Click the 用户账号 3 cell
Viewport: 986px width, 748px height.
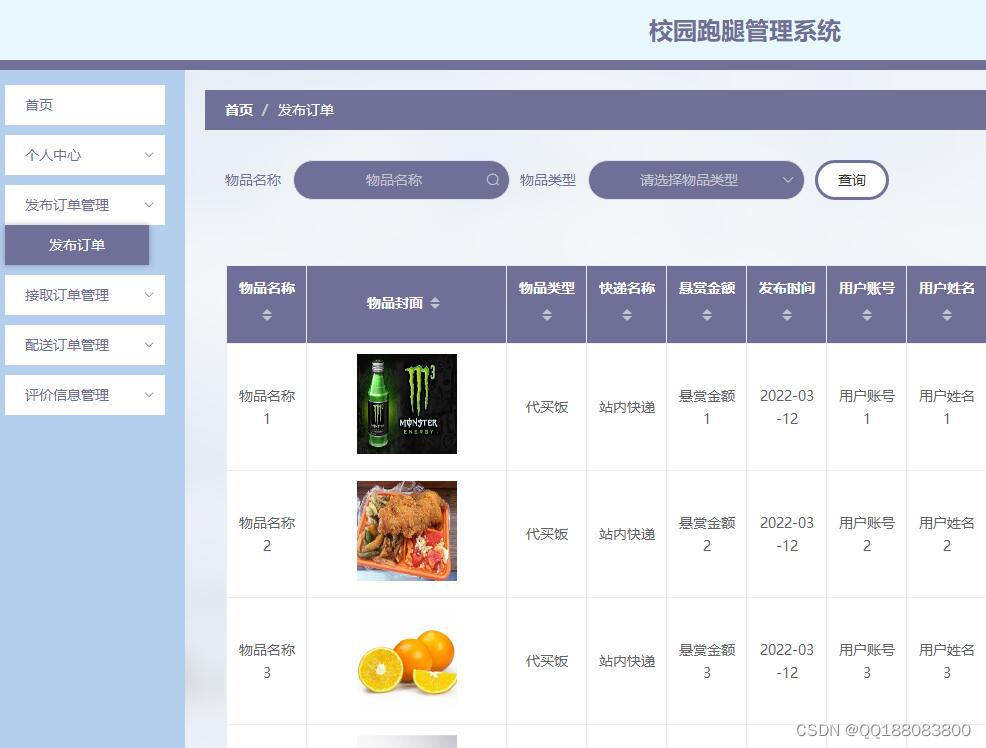pos(867,661)
